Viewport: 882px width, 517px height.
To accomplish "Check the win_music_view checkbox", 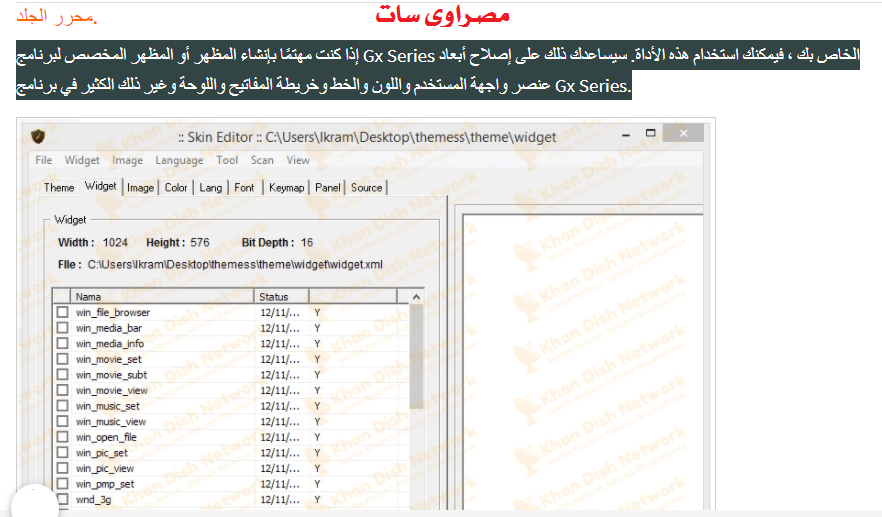I will tap(62, 421).
